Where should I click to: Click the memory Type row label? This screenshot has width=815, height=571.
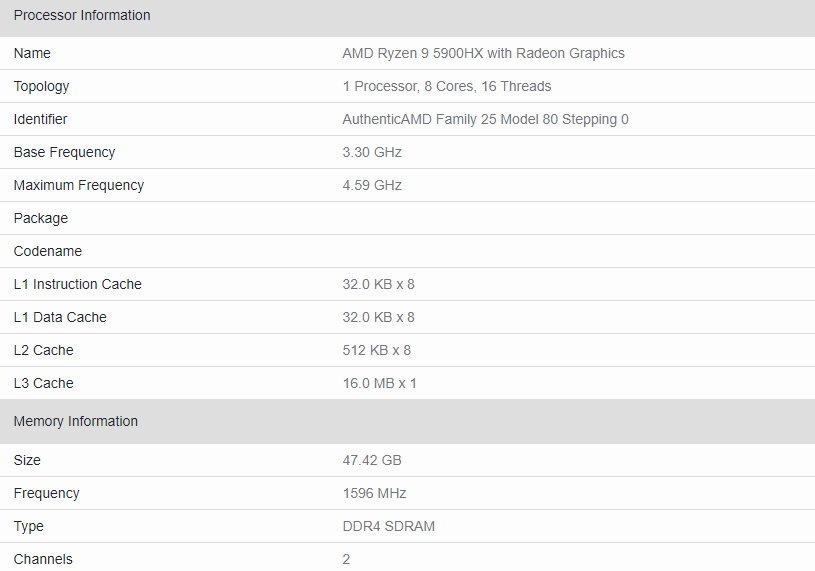coord(29,526)
